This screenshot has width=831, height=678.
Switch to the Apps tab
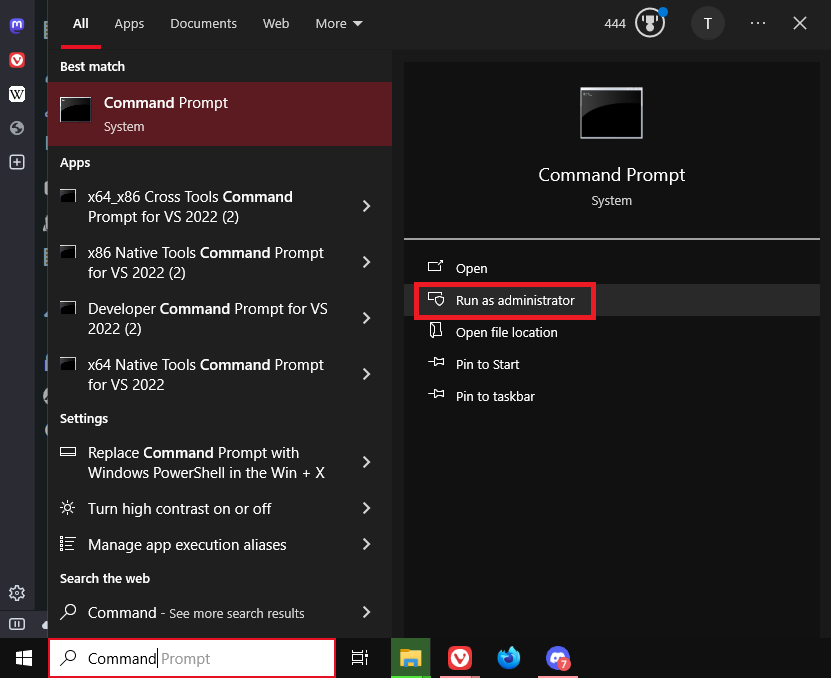click(129, 23)
